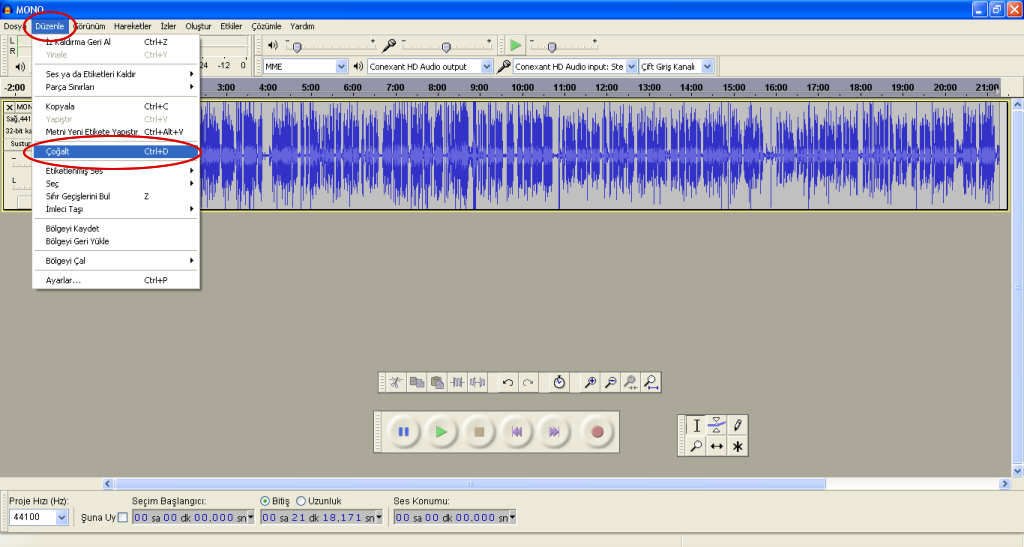Click the small green Play-at-Speed button
The width and height of the screenshot is (1024, 547).
point(516,45)
